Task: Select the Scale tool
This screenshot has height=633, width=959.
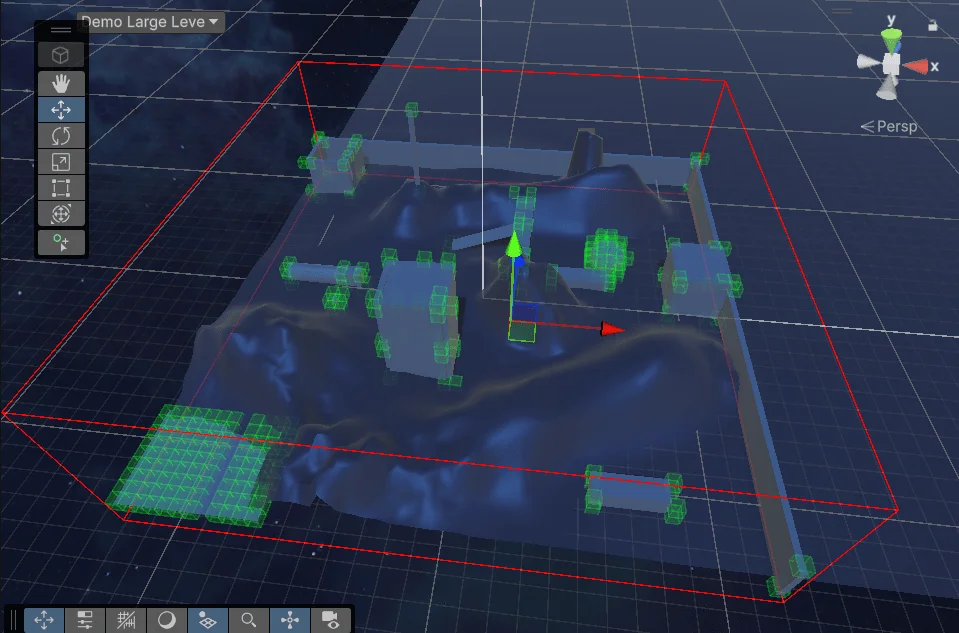Action: 60,161
